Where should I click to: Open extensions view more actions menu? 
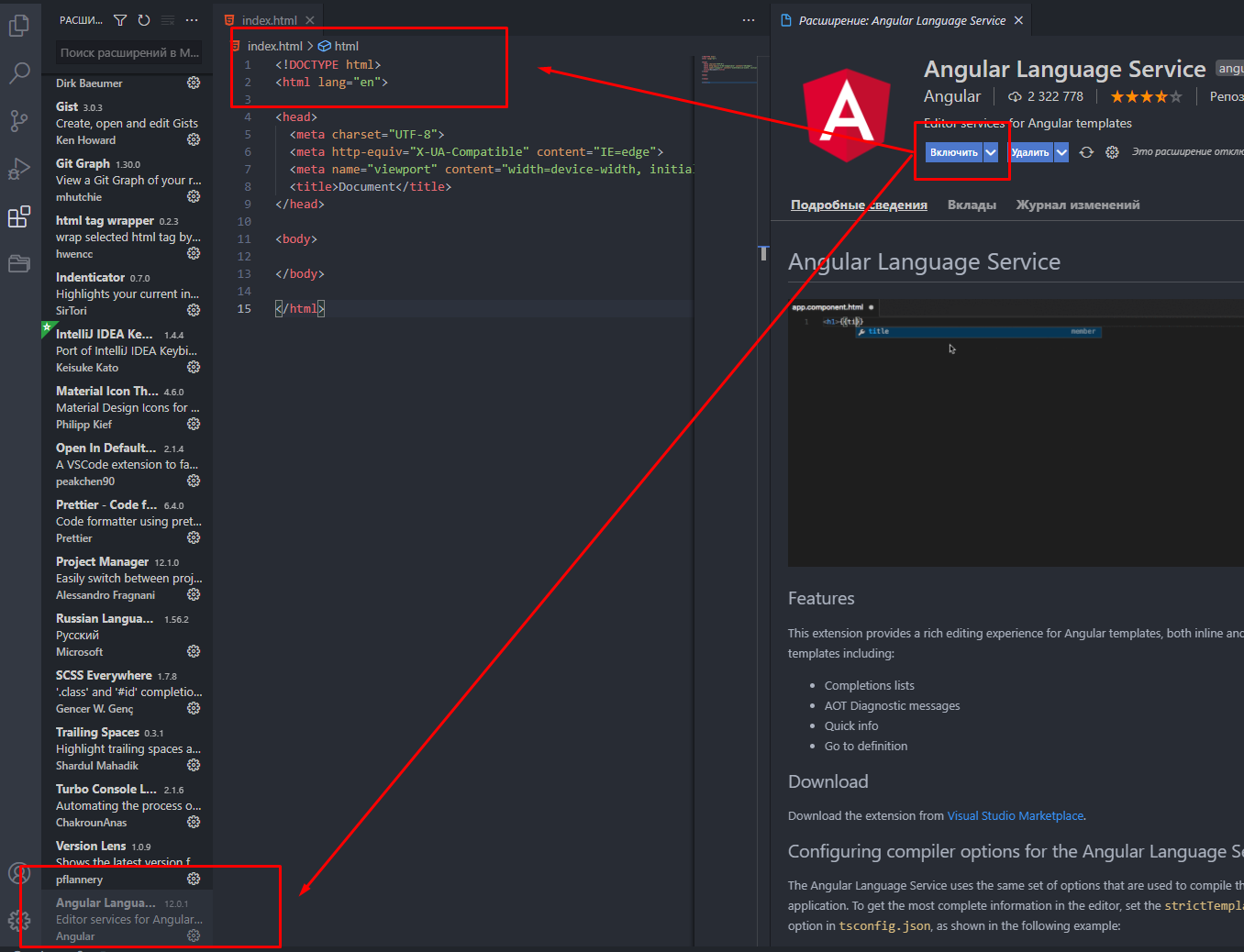(x=192, y=20)
